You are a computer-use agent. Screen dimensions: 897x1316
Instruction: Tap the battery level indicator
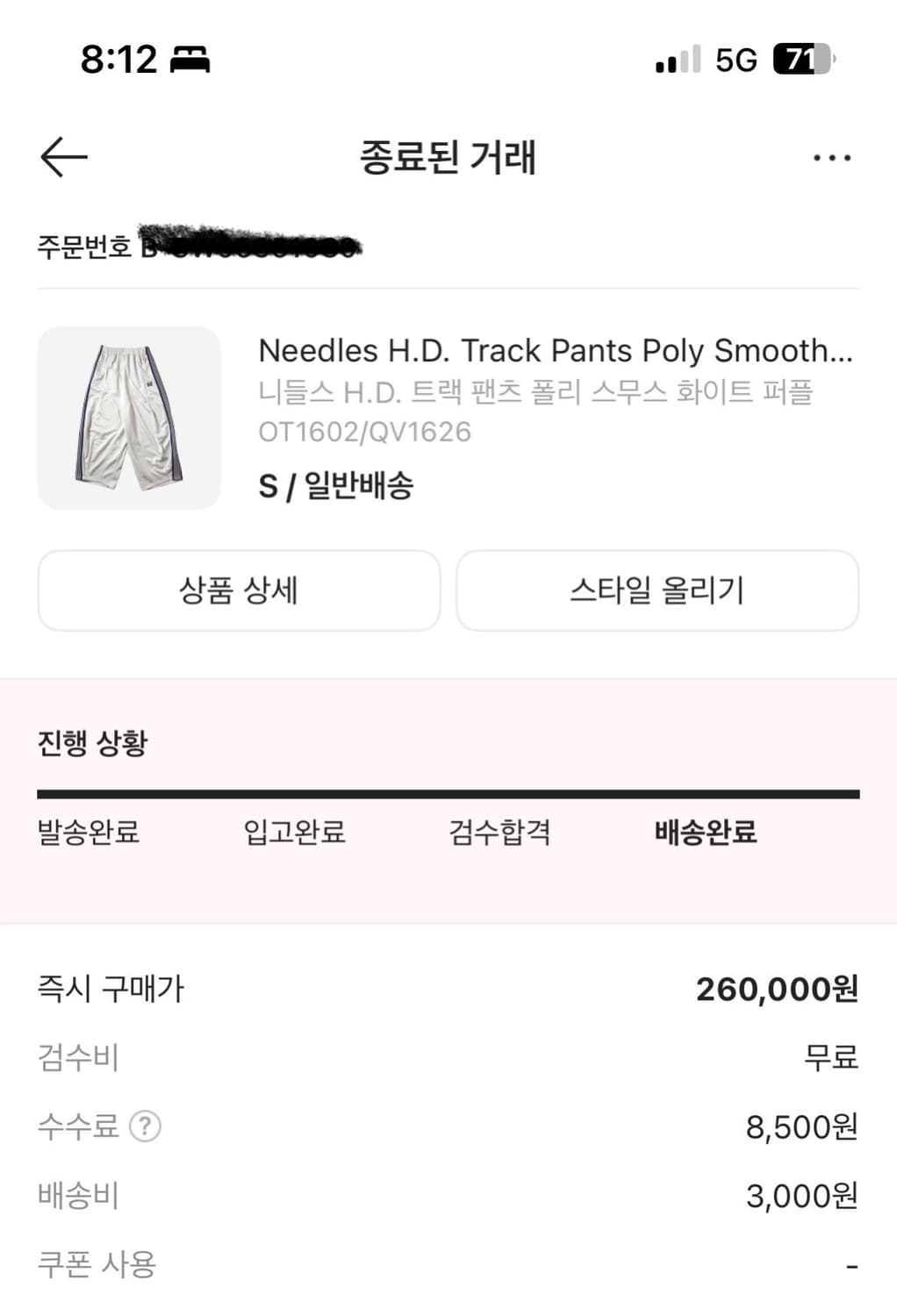803,60
